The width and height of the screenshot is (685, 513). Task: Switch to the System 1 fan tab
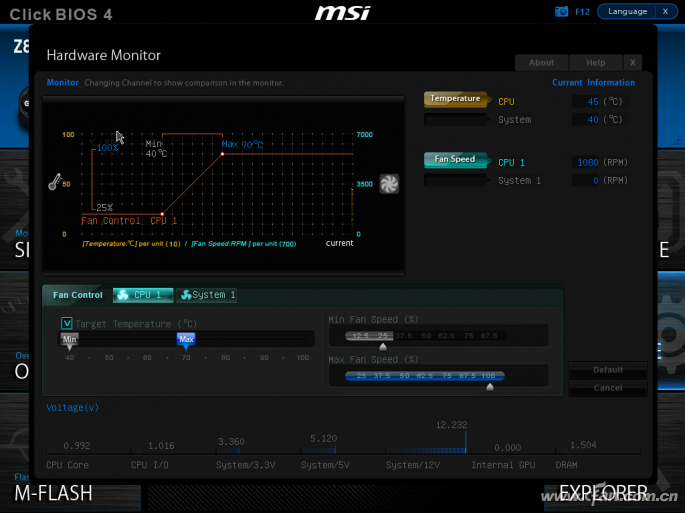pyautogui.click(x=207, y=295)
